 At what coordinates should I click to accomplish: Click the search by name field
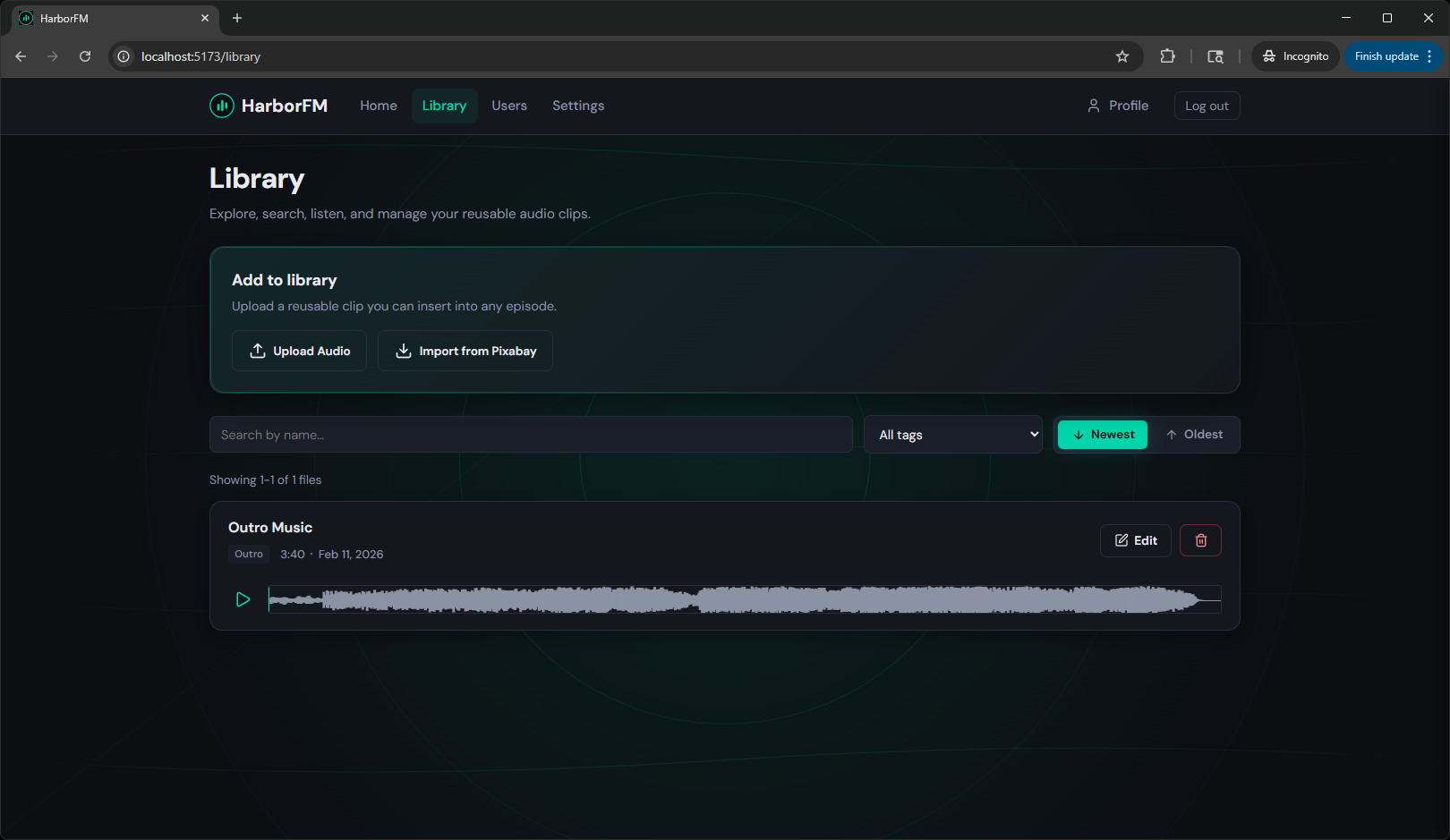pos(531,434)
